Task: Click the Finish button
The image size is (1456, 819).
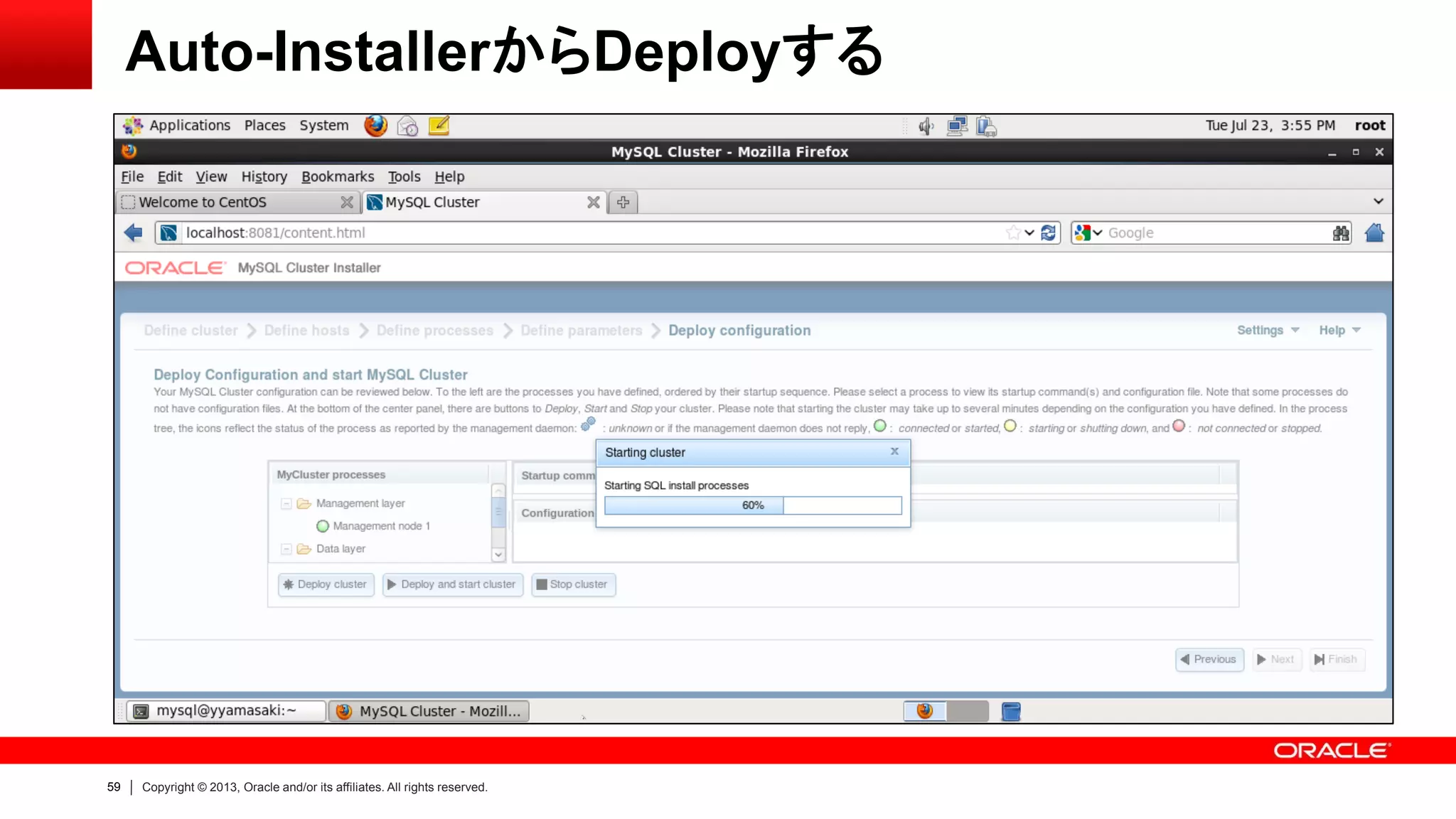Action: pyautogui.click(x=1337, y=659)
